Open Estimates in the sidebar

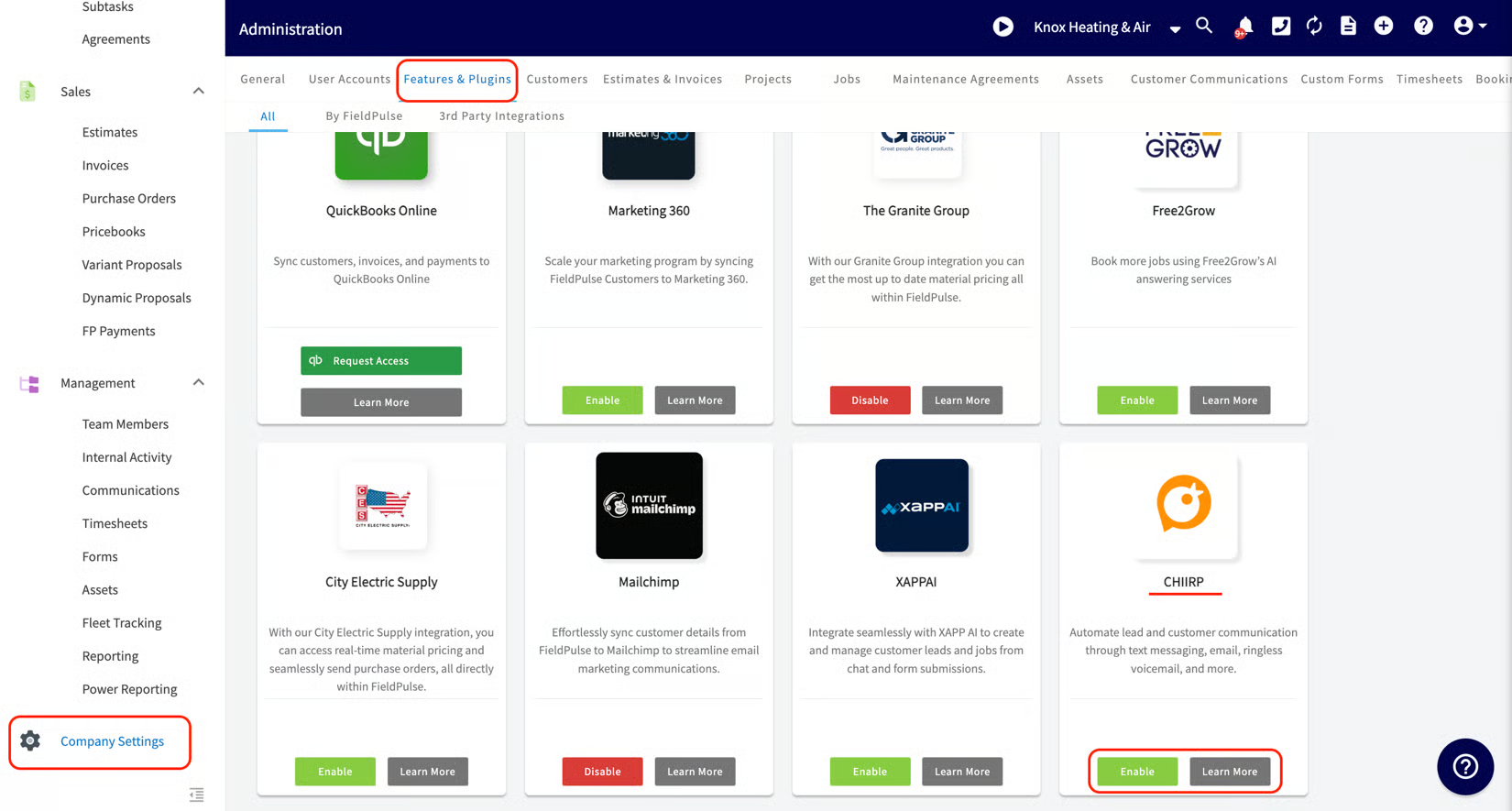pyautogui.click(x=110, y=132)
